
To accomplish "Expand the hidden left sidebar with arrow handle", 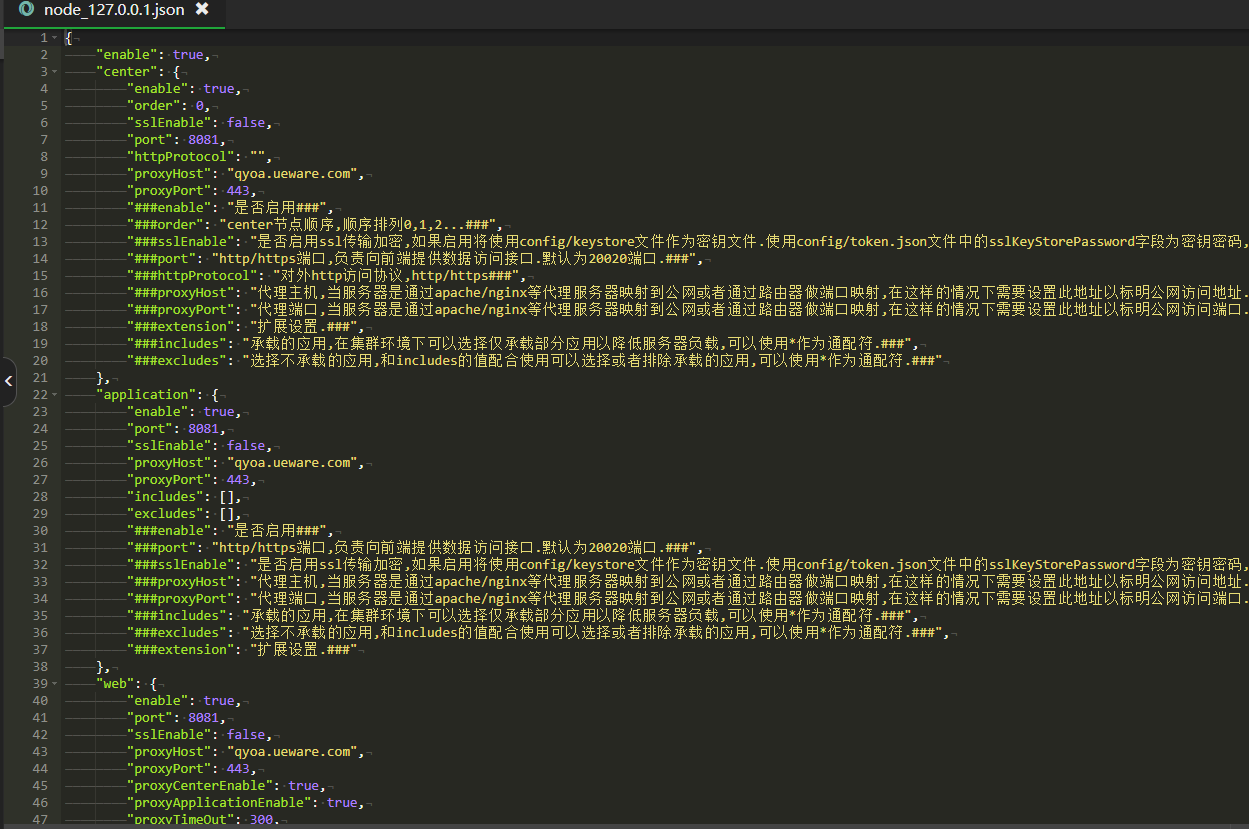I will 8,381.
